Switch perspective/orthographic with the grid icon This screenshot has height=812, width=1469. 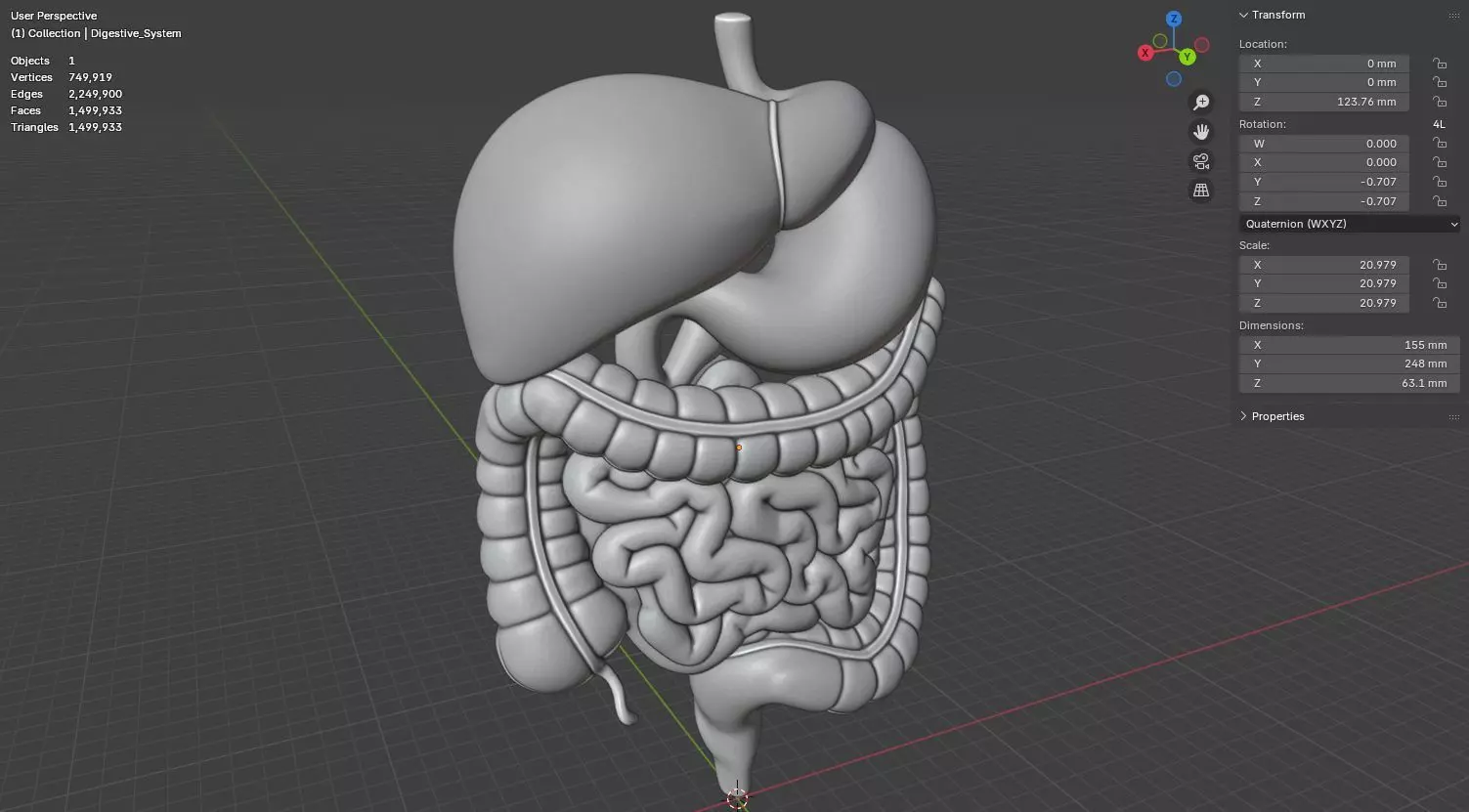click(1201, 191)
